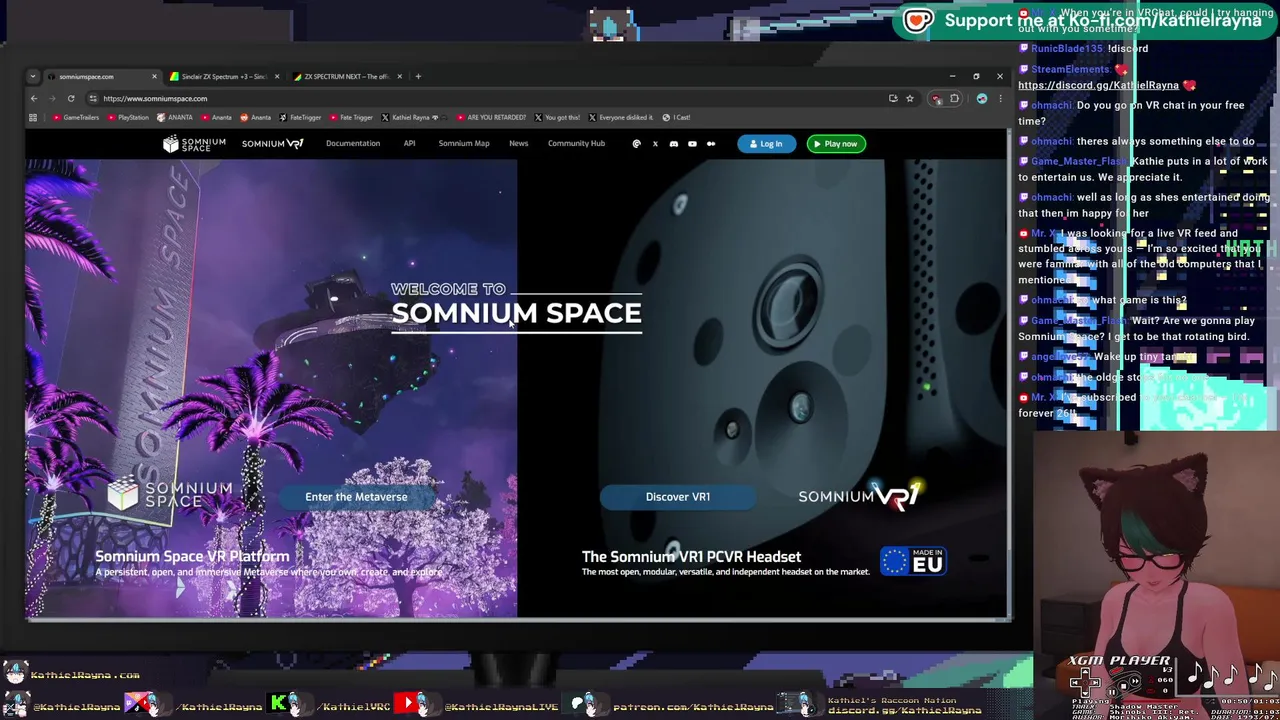Close the ZX SPECTRUM NEXT tab
Screen dimensions: 1280x720
[399, 76]
